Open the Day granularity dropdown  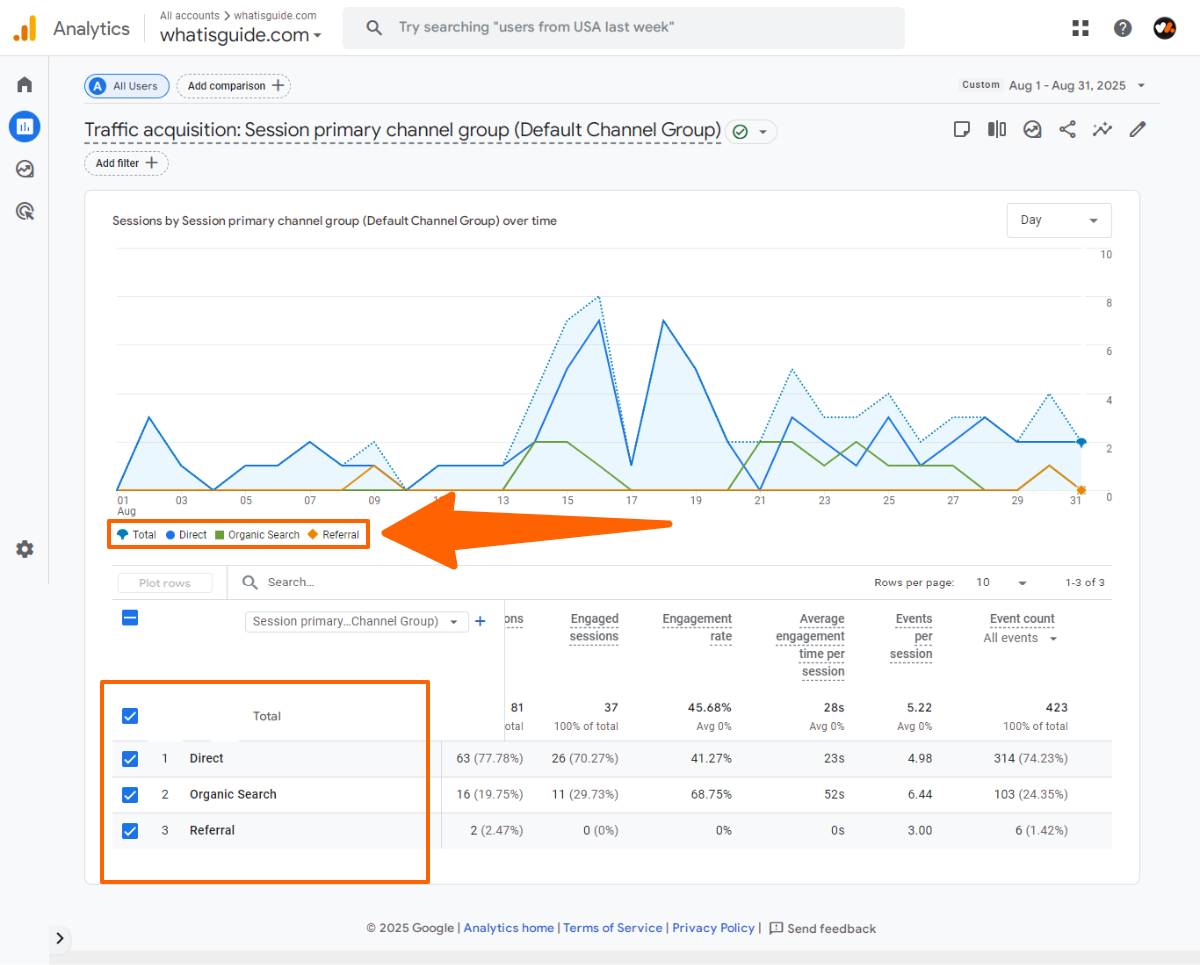(x=1059, y=220)
